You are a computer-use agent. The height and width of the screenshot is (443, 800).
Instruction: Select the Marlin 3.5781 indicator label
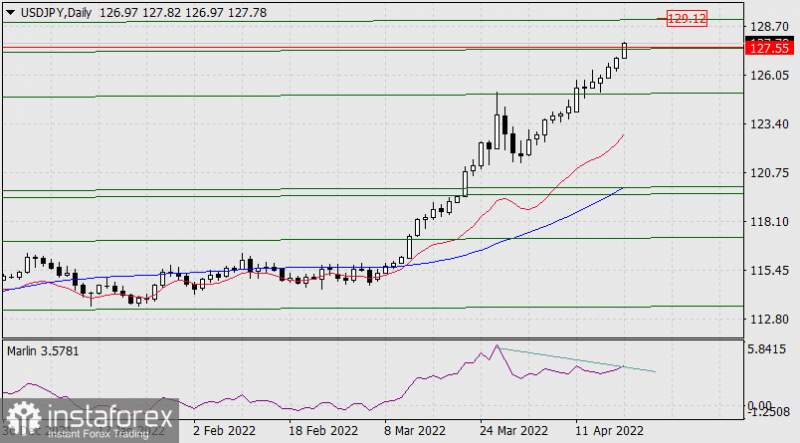[43, 351]
